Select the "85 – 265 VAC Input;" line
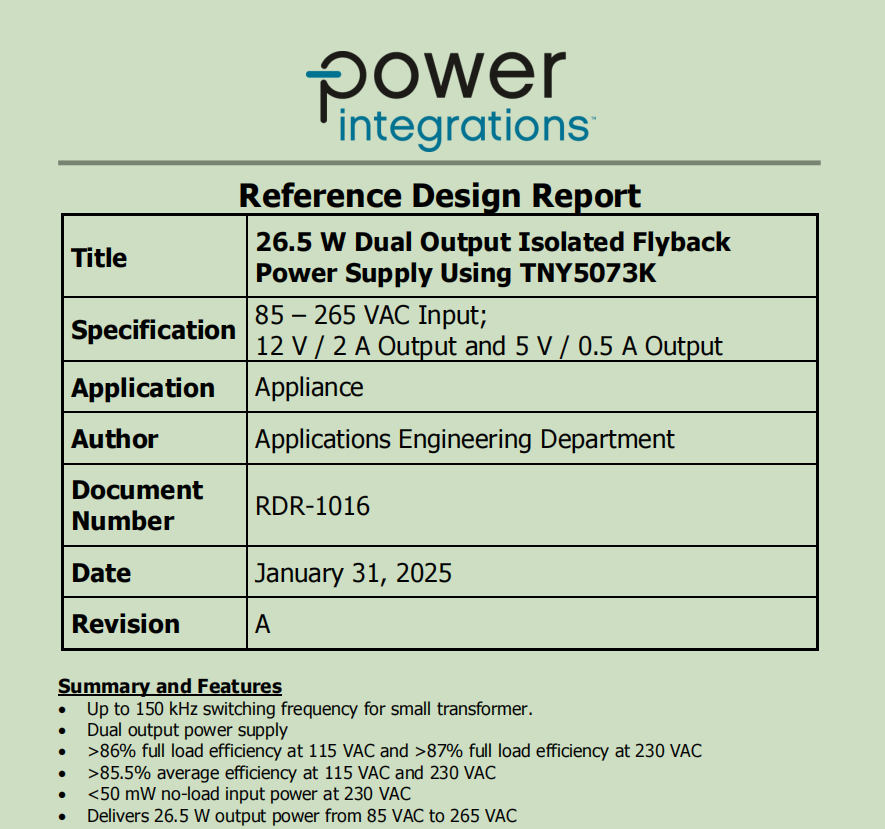This screenshot has width=885, height=829. 371,315
